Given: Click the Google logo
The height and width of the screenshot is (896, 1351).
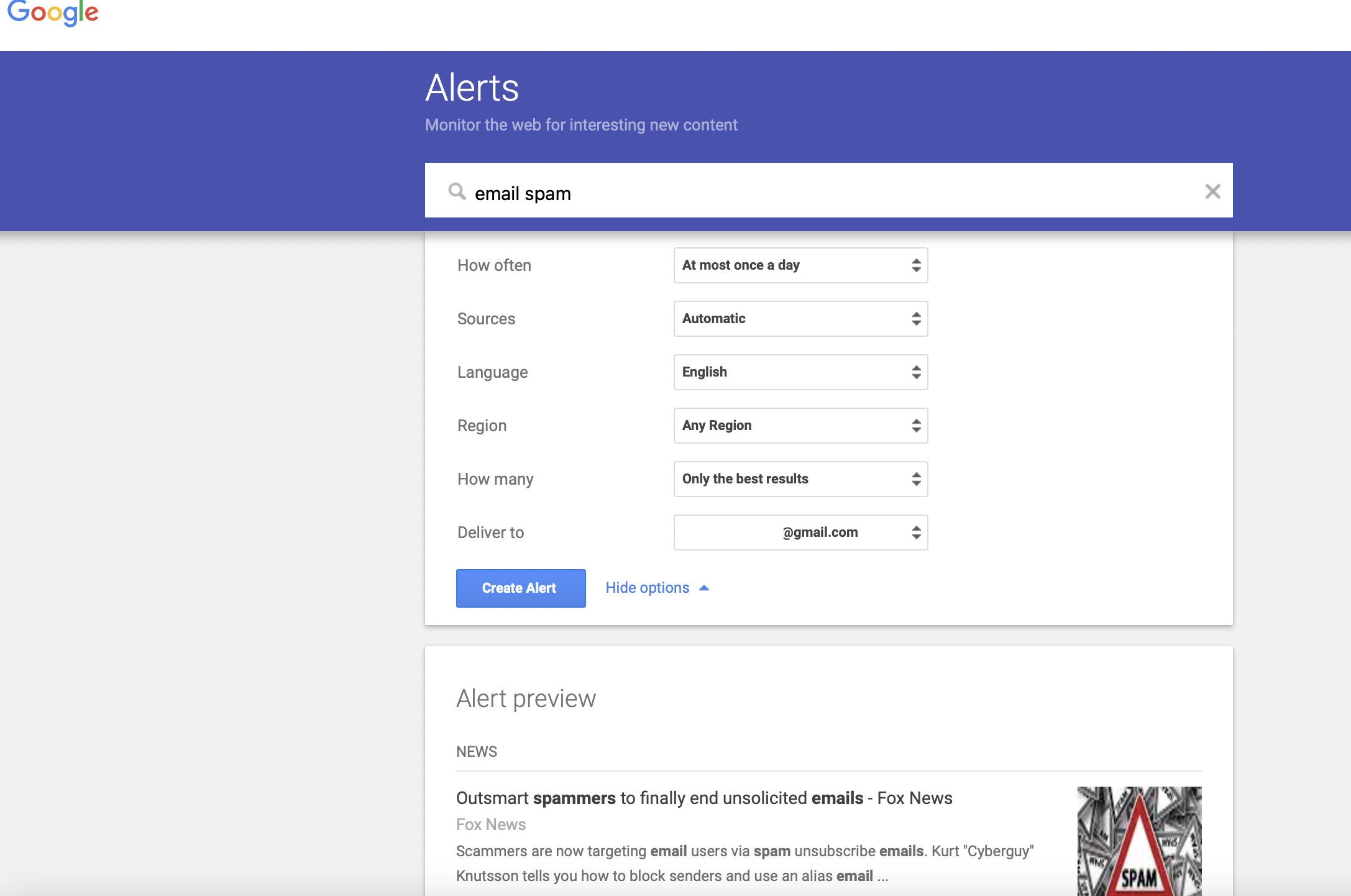Looking at the screenshot, I should coord(53,12).
